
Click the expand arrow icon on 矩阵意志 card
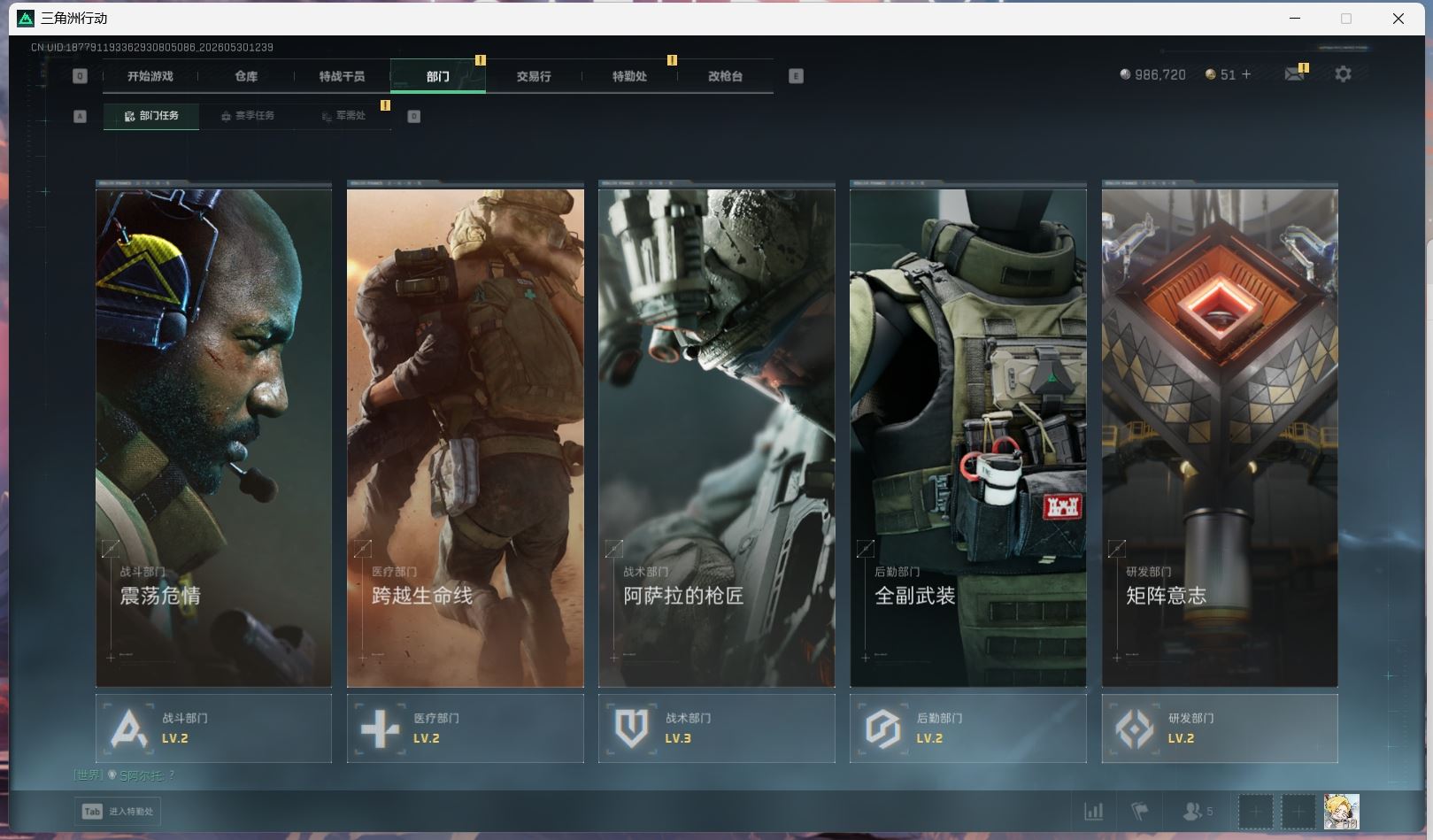coord(1117,549)
